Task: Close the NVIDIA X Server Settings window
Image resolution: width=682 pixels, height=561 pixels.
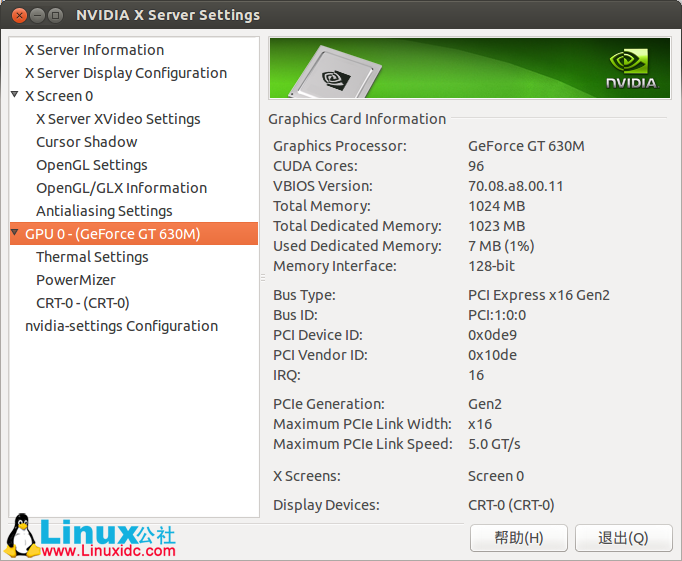Action: 17,15
